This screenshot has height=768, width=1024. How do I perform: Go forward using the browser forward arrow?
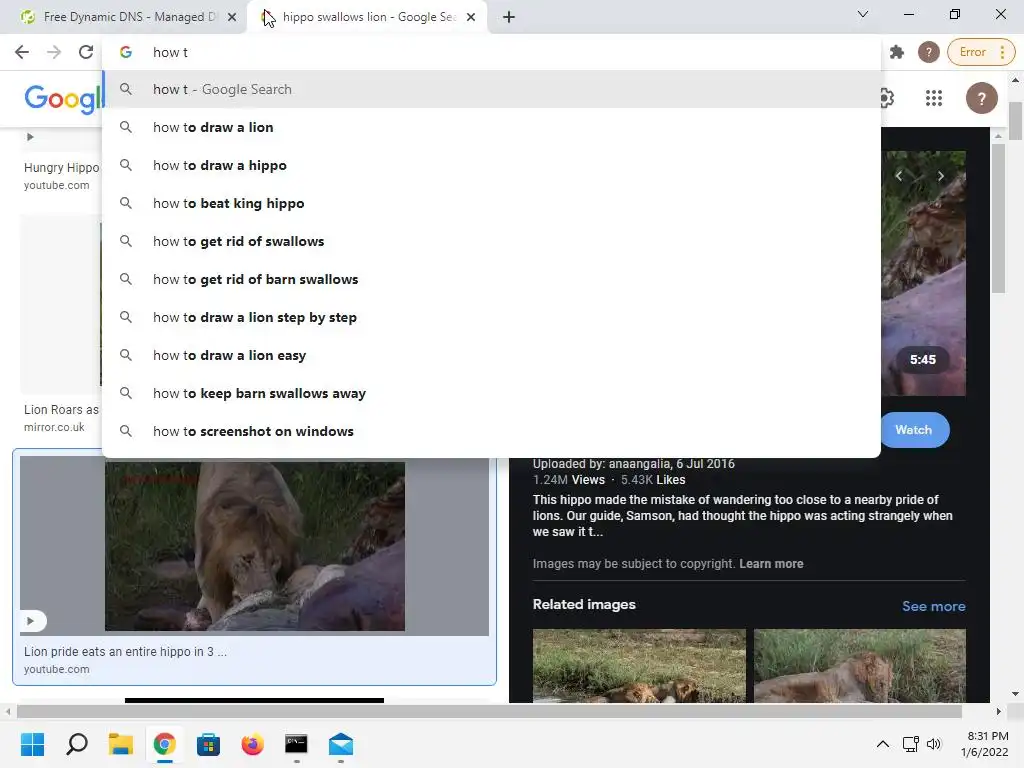[x=54, y=52]
